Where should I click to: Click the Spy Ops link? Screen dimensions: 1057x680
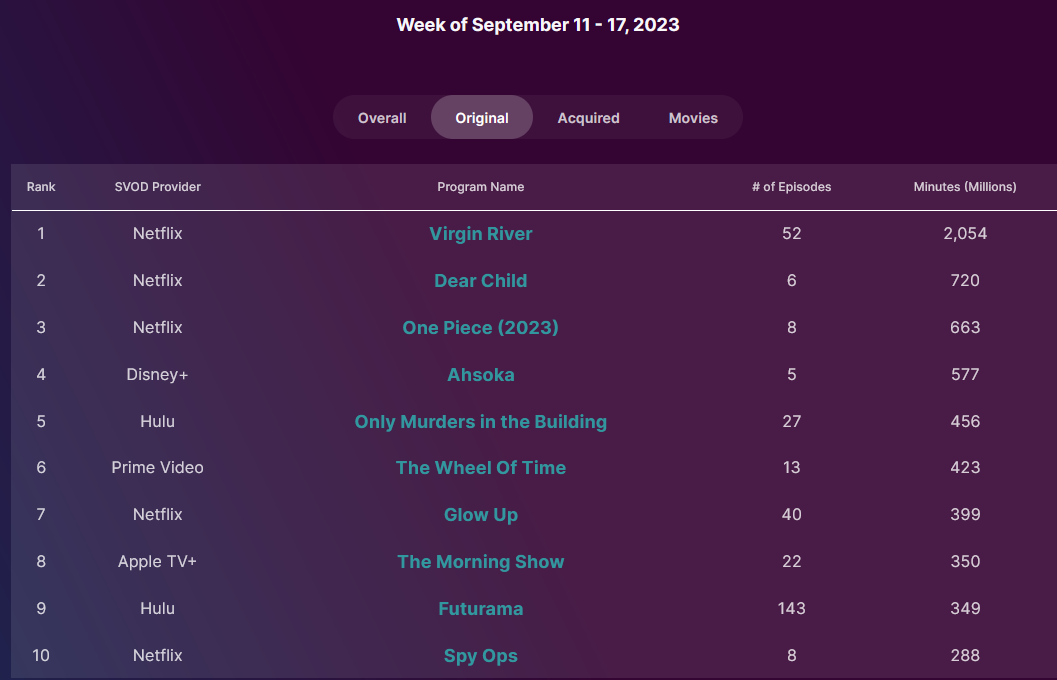point(480,656)
